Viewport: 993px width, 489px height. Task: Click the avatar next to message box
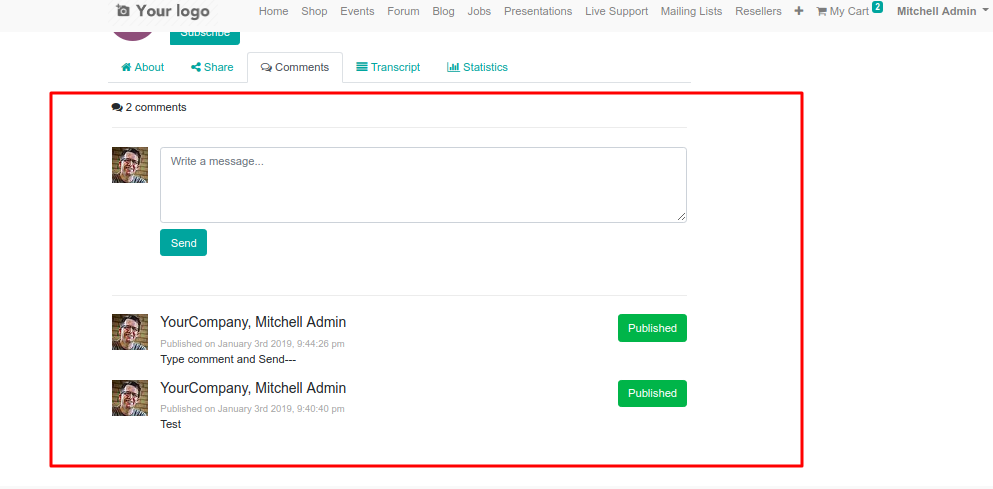[x=130, y=165]
